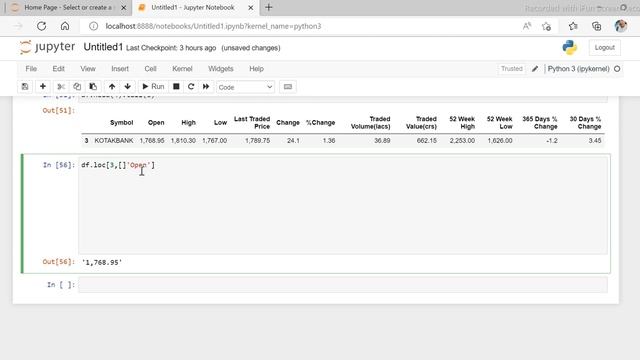Open the browser profile avatar
Image resolution: width=640 pixels, height=360 pixels.
click(621, 26)
